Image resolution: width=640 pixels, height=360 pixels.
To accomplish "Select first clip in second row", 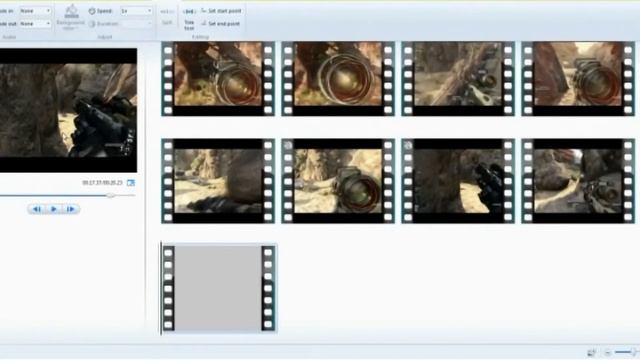I will 218,181.
